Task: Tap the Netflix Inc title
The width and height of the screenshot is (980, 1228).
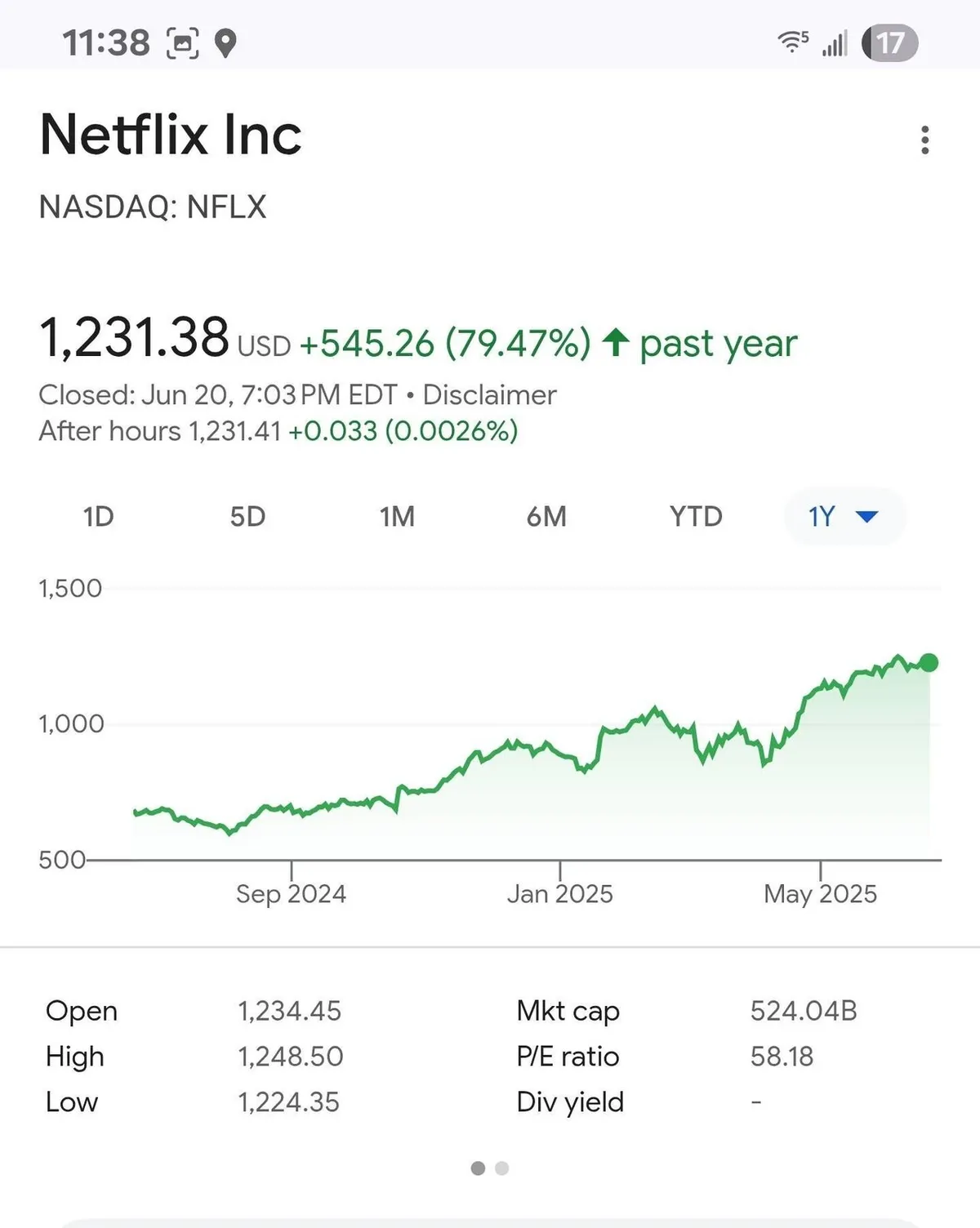Action: click(171, 135)
